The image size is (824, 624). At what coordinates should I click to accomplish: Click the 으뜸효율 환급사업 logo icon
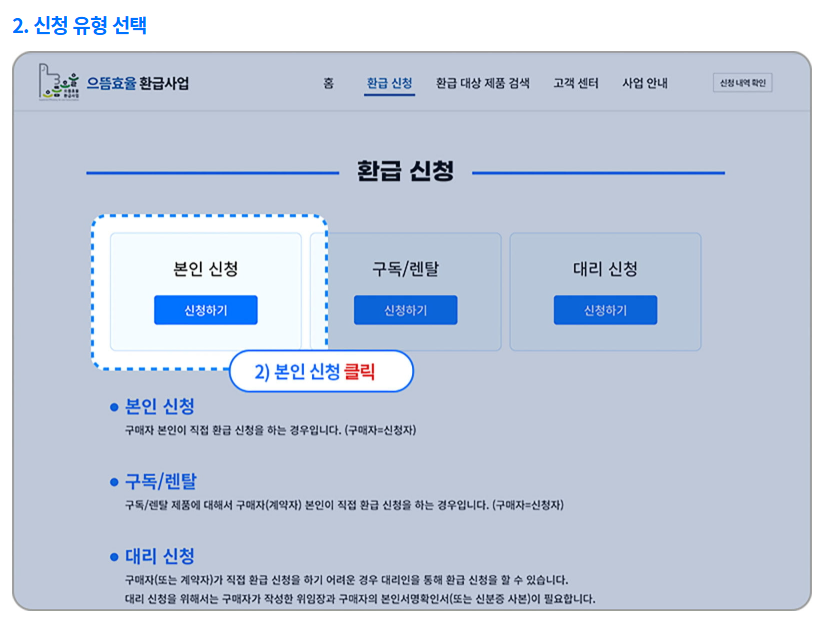point(59,82)
